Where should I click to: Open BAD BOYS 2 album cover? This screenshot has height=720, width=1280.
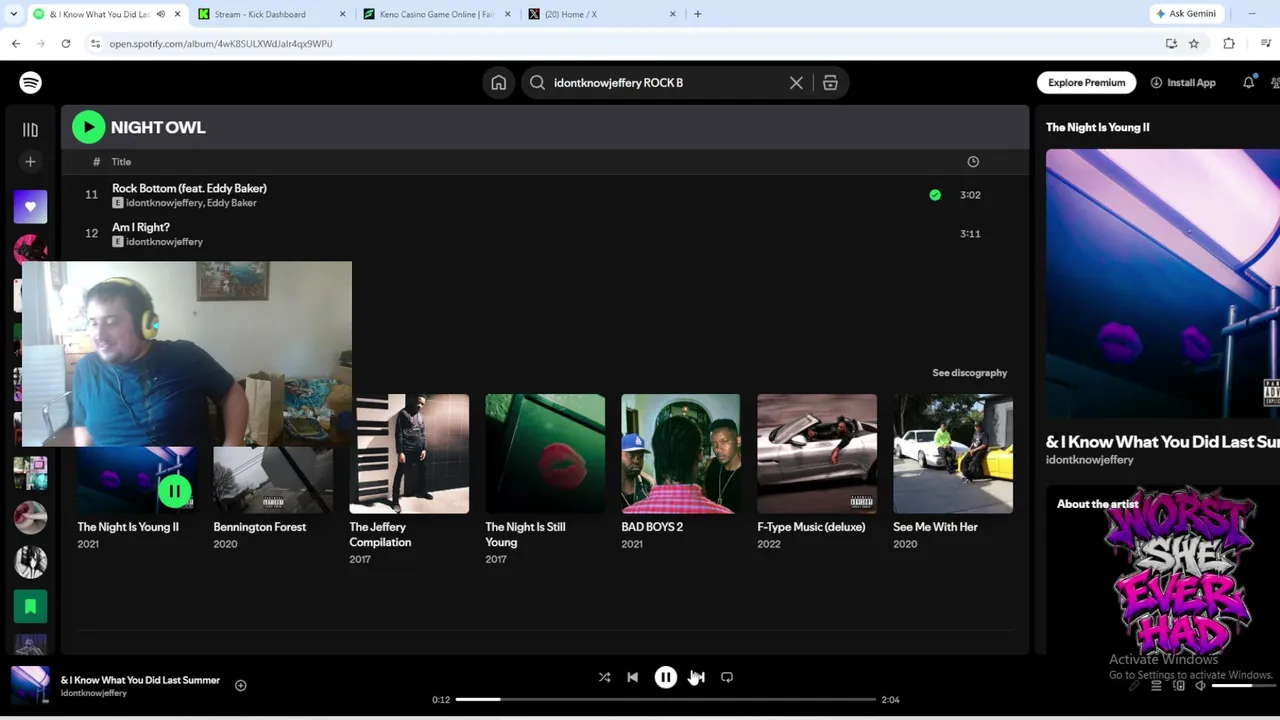(x=681, y=454)
